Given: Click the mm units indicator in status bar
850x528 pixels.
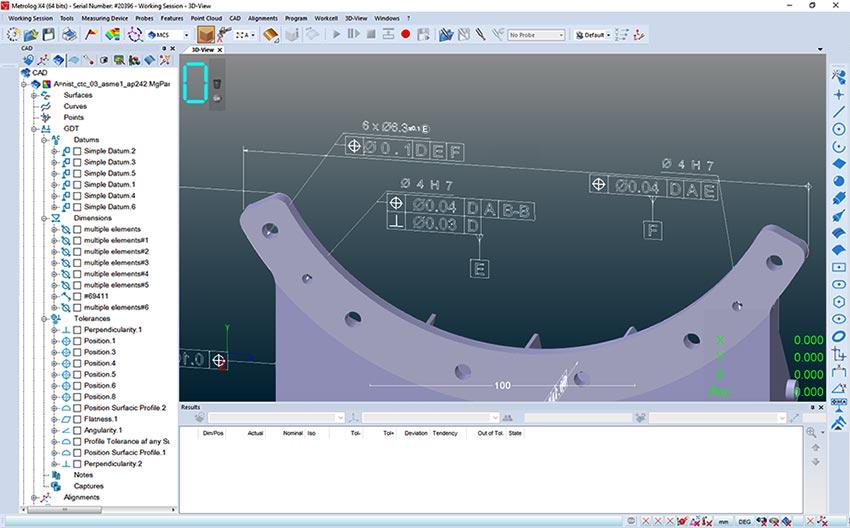Looking at the screenshot, I should (x=721, y=521).
